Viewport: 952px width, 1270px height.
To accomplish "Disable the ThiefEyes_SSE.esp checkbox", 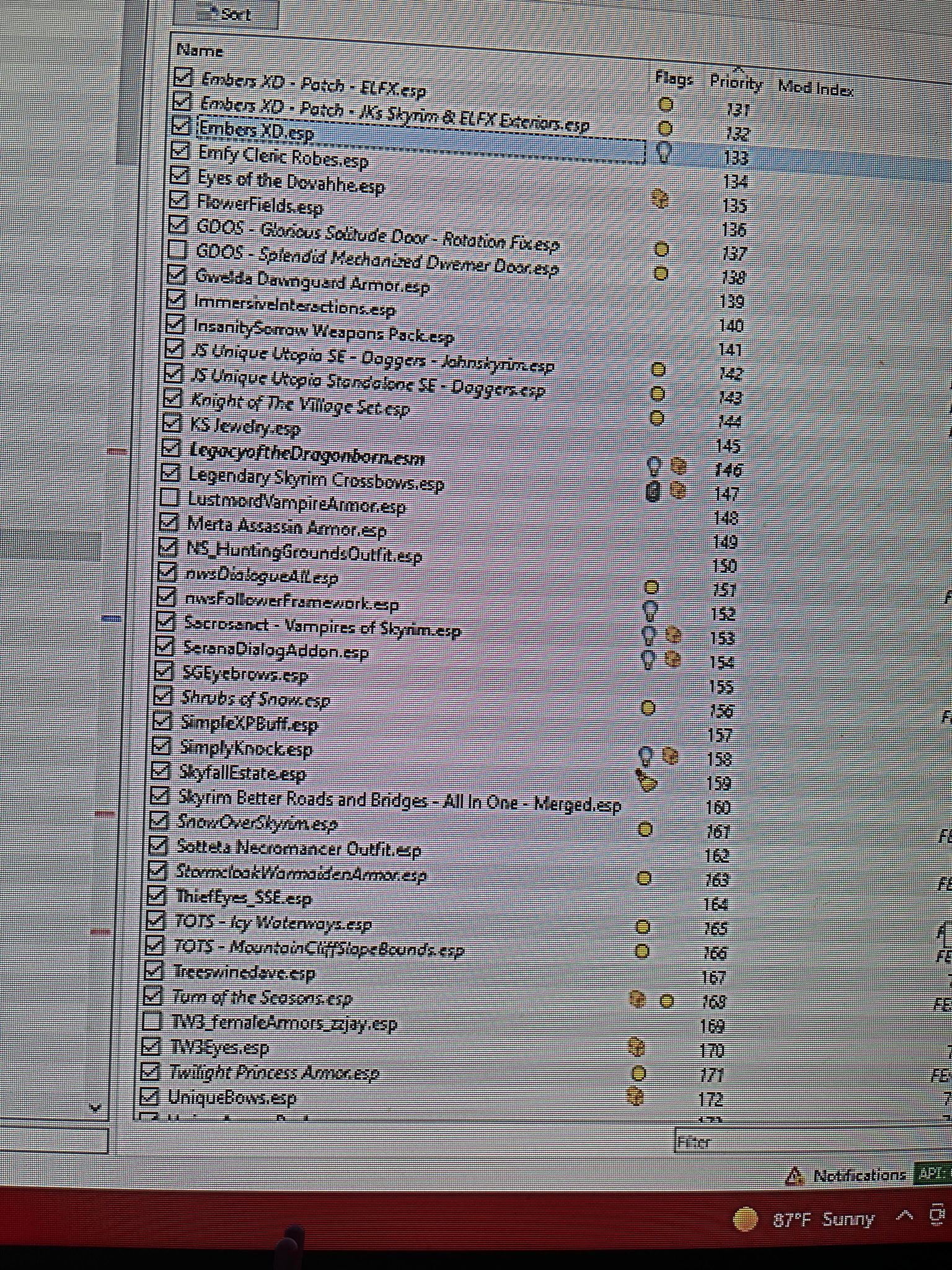I will tap(156, 896).
